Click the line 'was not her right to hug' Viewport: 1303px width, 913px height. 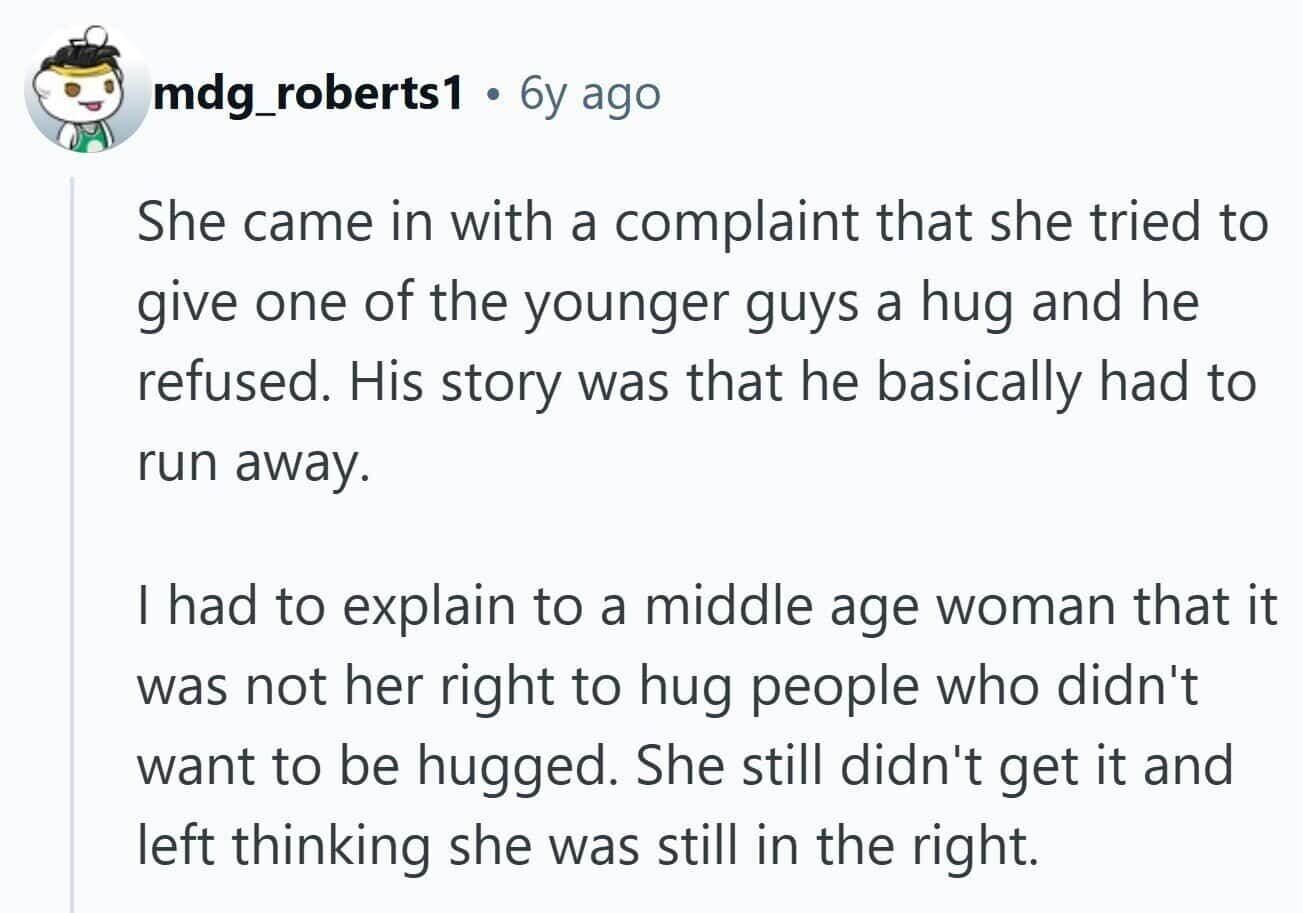[667, 690]
